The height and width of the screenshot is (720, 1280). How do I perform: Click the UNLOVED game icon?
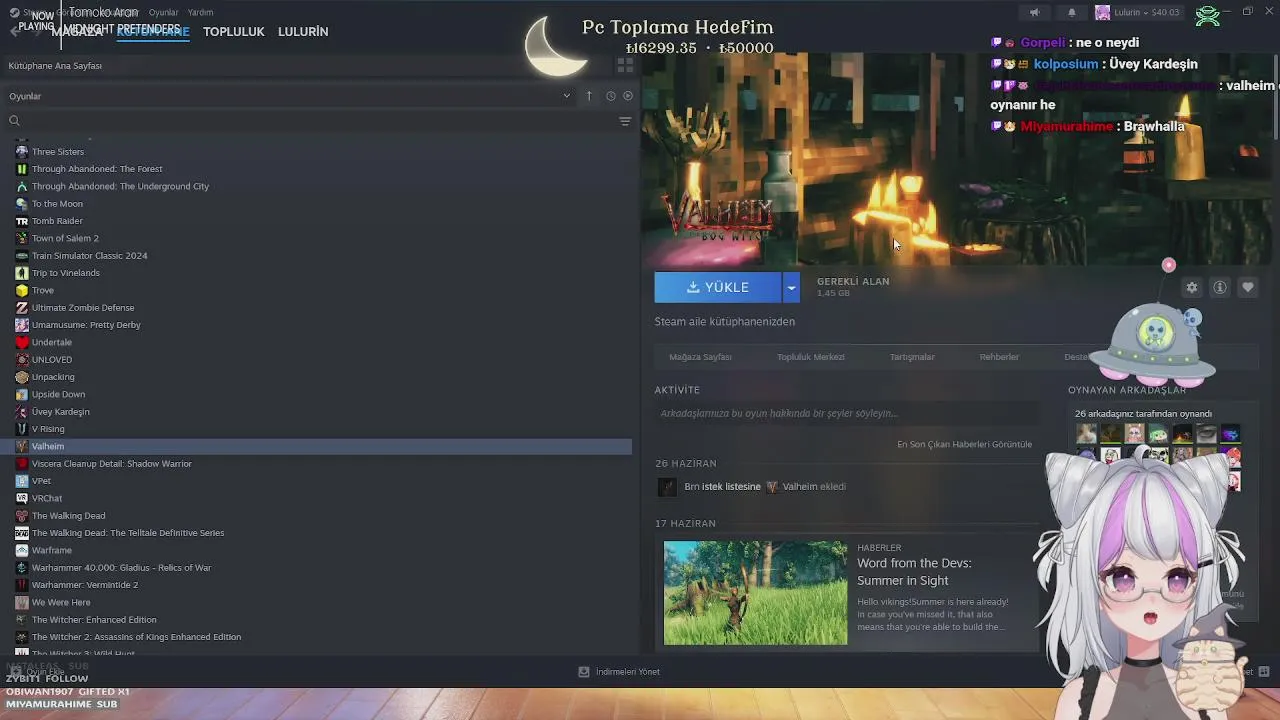click(22, 360)
